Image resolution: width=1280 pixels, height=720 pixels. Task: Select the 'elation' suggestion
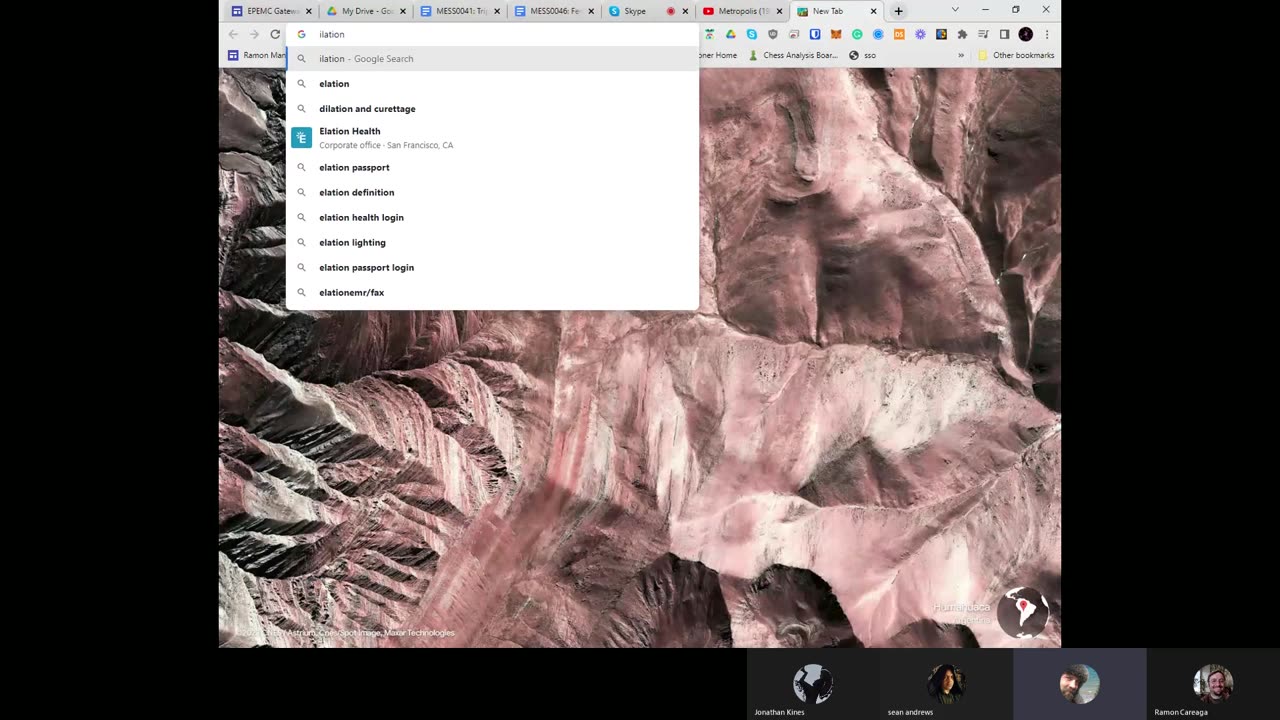(x=492, y=83)
